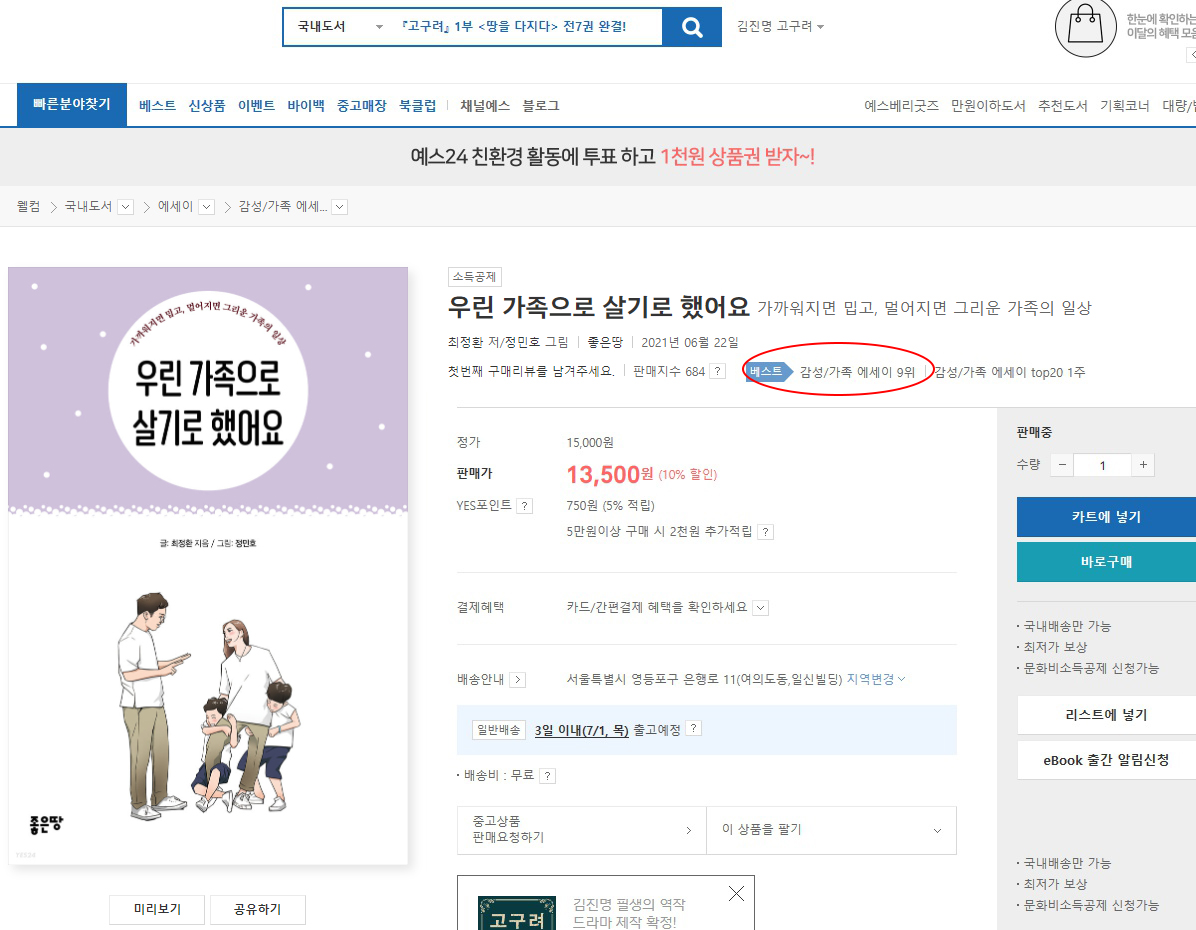Click 첫번째 구매리뷰를 남겨주세요 link
Viewport: 1196px width, 930px height.
(531, 372)
